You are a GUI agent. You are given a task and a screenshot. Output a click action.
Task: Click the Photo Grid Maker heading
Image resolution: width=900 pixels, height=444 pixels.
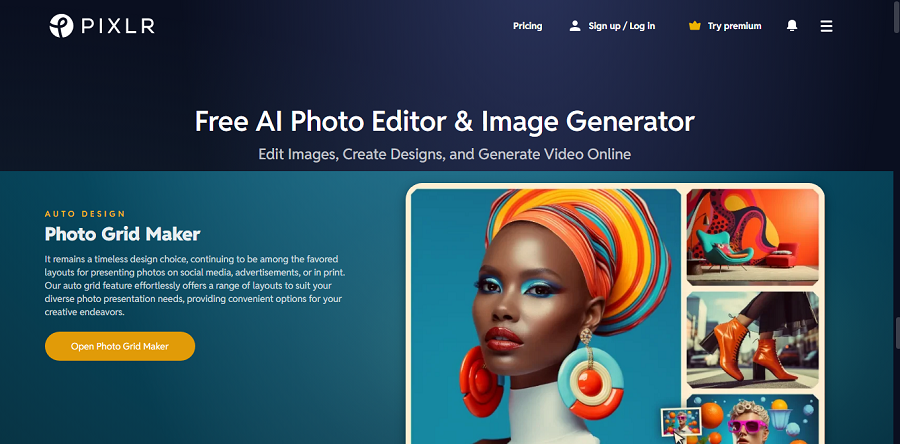[x=122, y=234]
